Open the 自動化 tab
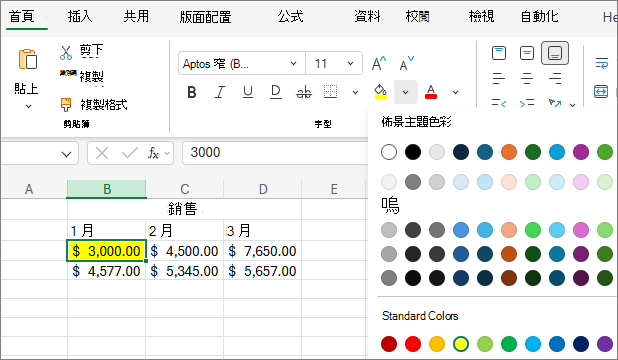 pyautogui.click(x=539, y=17)
